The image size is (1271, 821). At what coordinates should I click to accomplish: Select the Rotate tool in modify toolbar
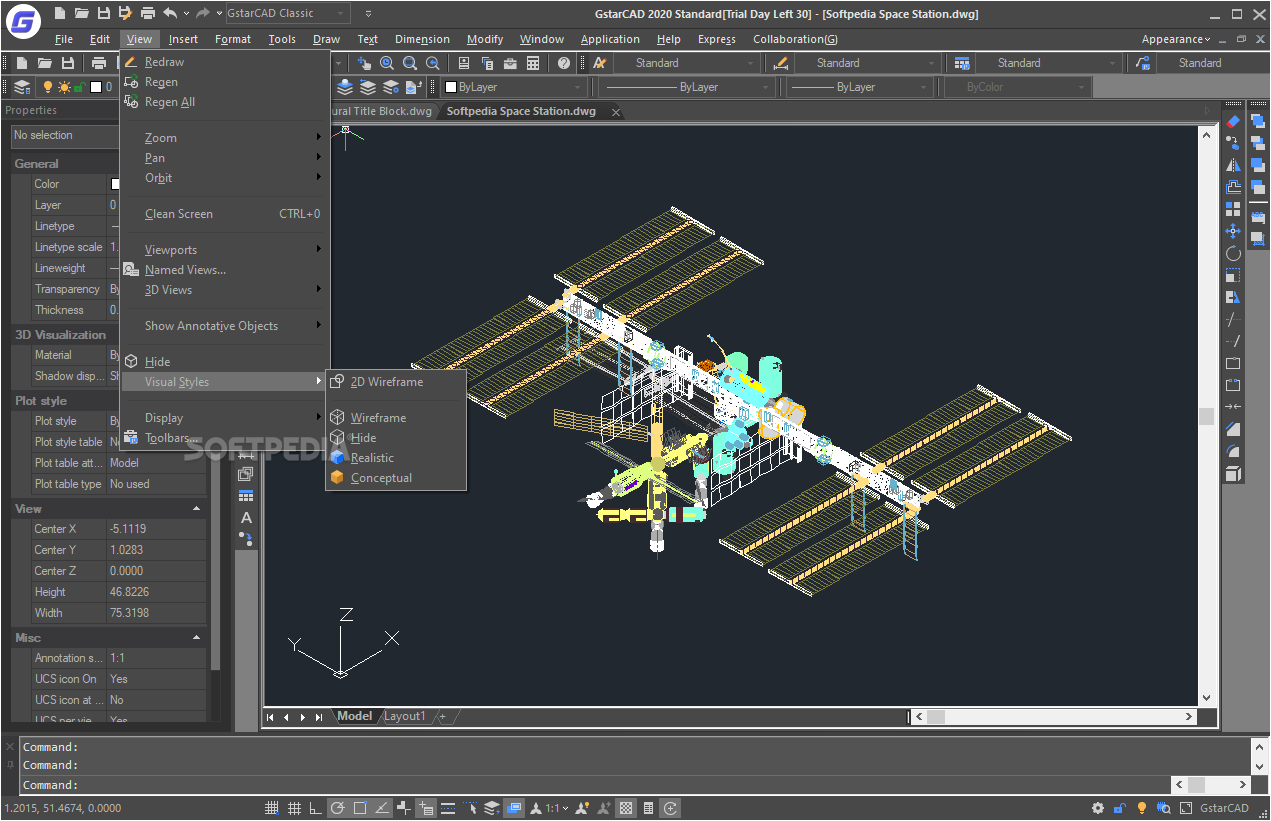pos(1233,253)
